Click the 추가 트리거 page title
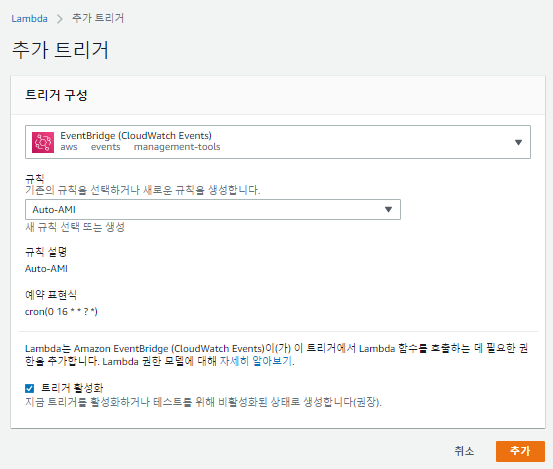 60,50
